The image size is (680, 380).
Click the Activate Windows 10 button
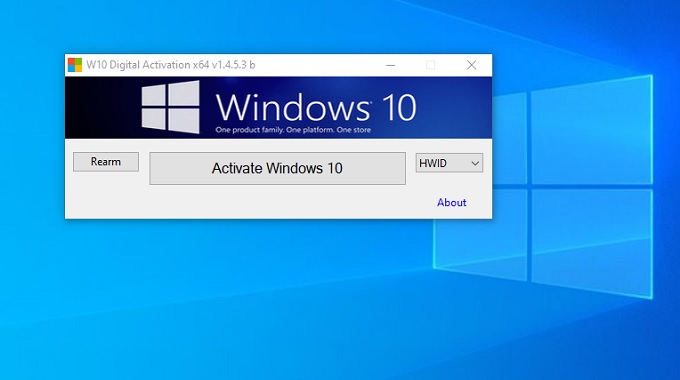[x=278, y=168]
